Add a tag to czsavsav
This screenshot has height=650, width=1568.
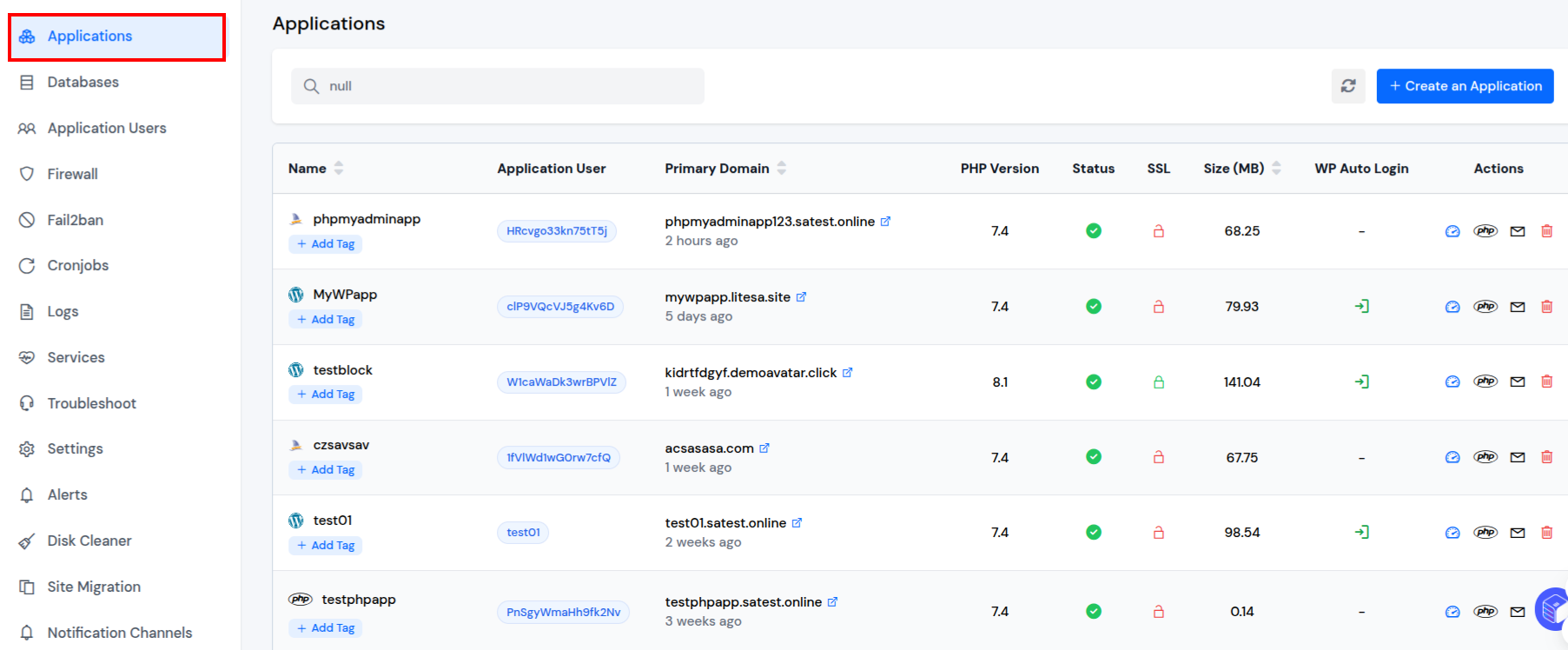[326, 470]
